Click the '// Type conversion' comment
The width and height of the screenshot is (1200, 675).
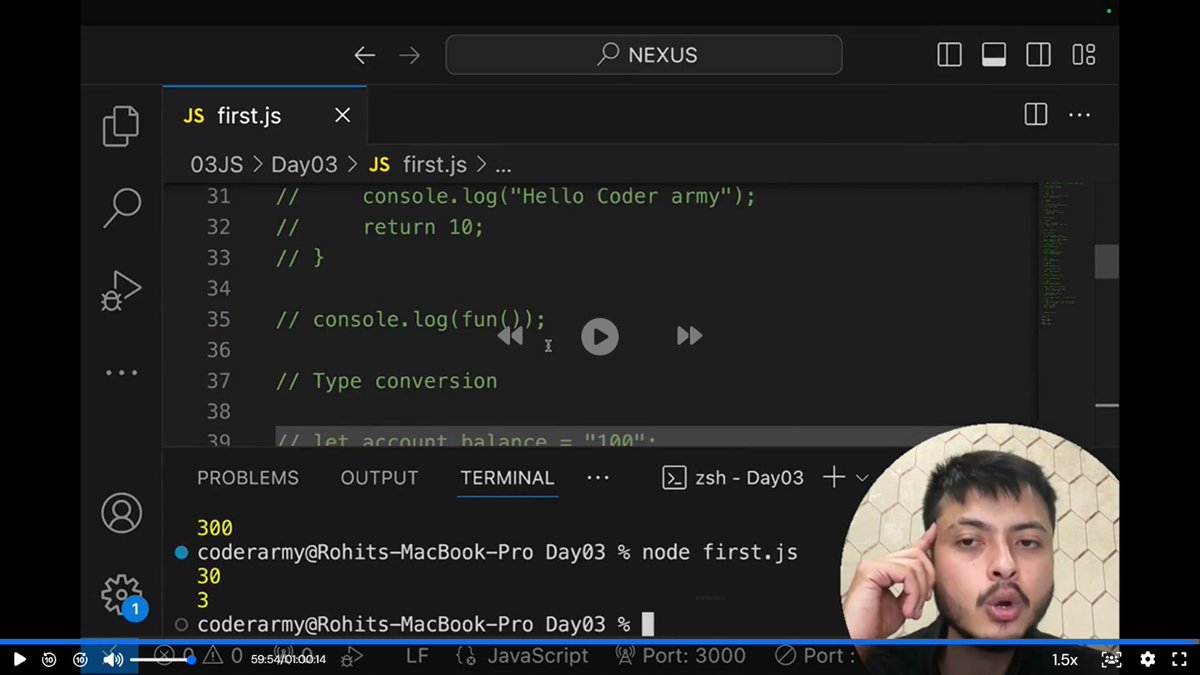pos(387,381)
